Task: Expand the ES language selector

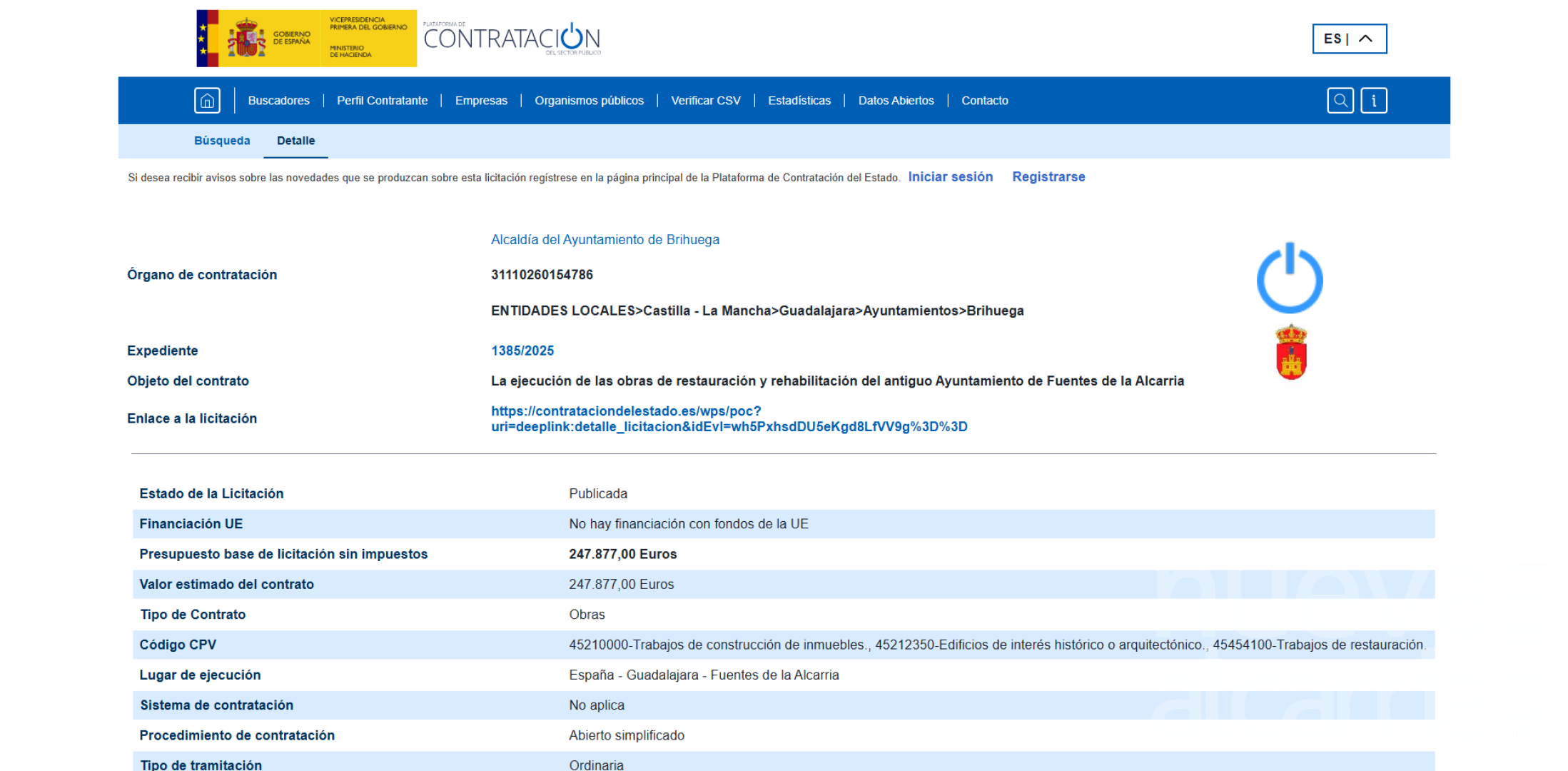Action: [x=1349, y=39]
